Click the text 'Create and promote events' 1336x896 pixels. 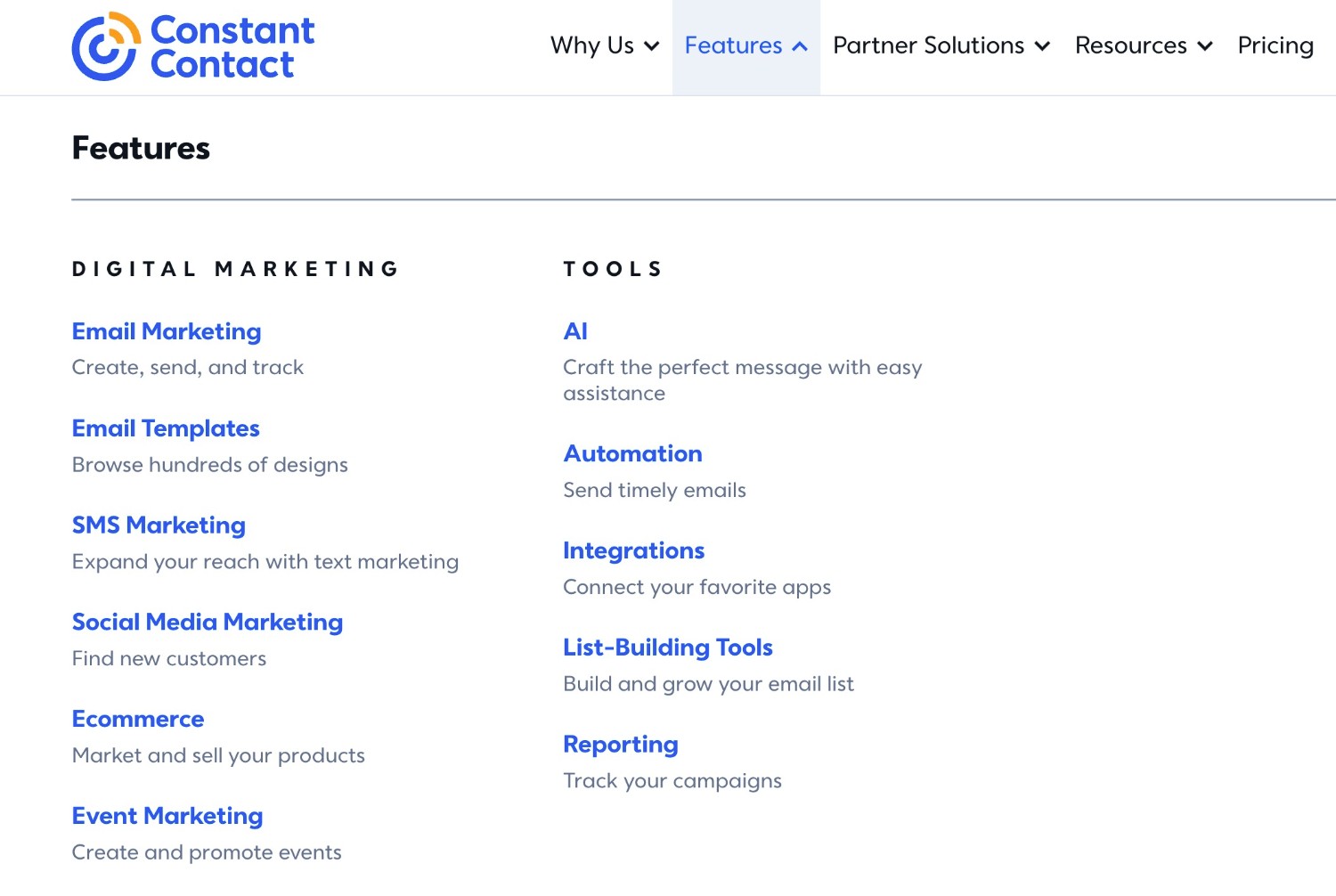tap(207, 852)
